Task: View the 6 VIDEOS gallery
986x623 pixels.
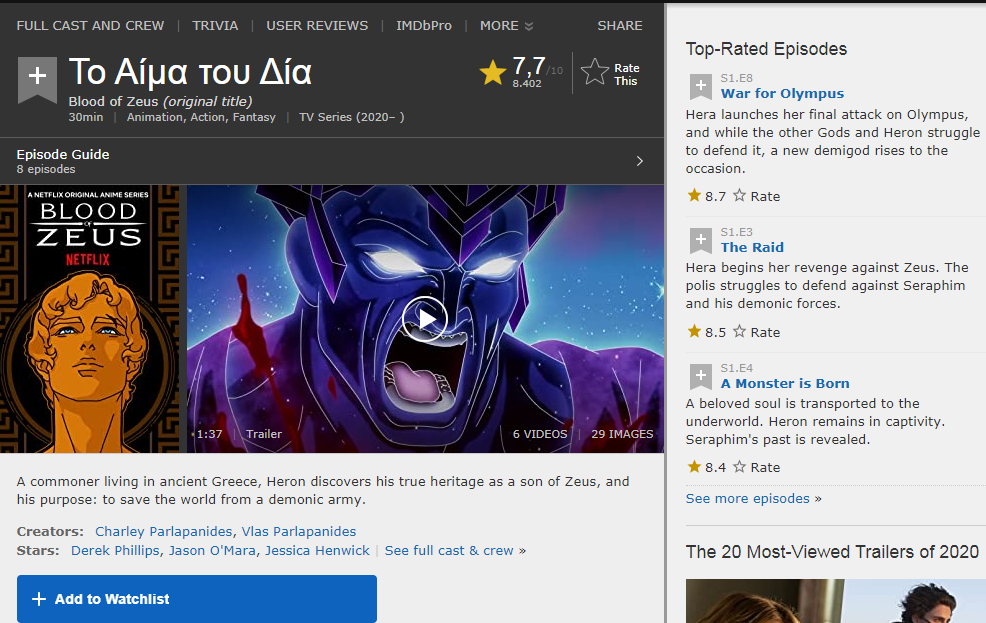Action: click(x=540, y=434)
